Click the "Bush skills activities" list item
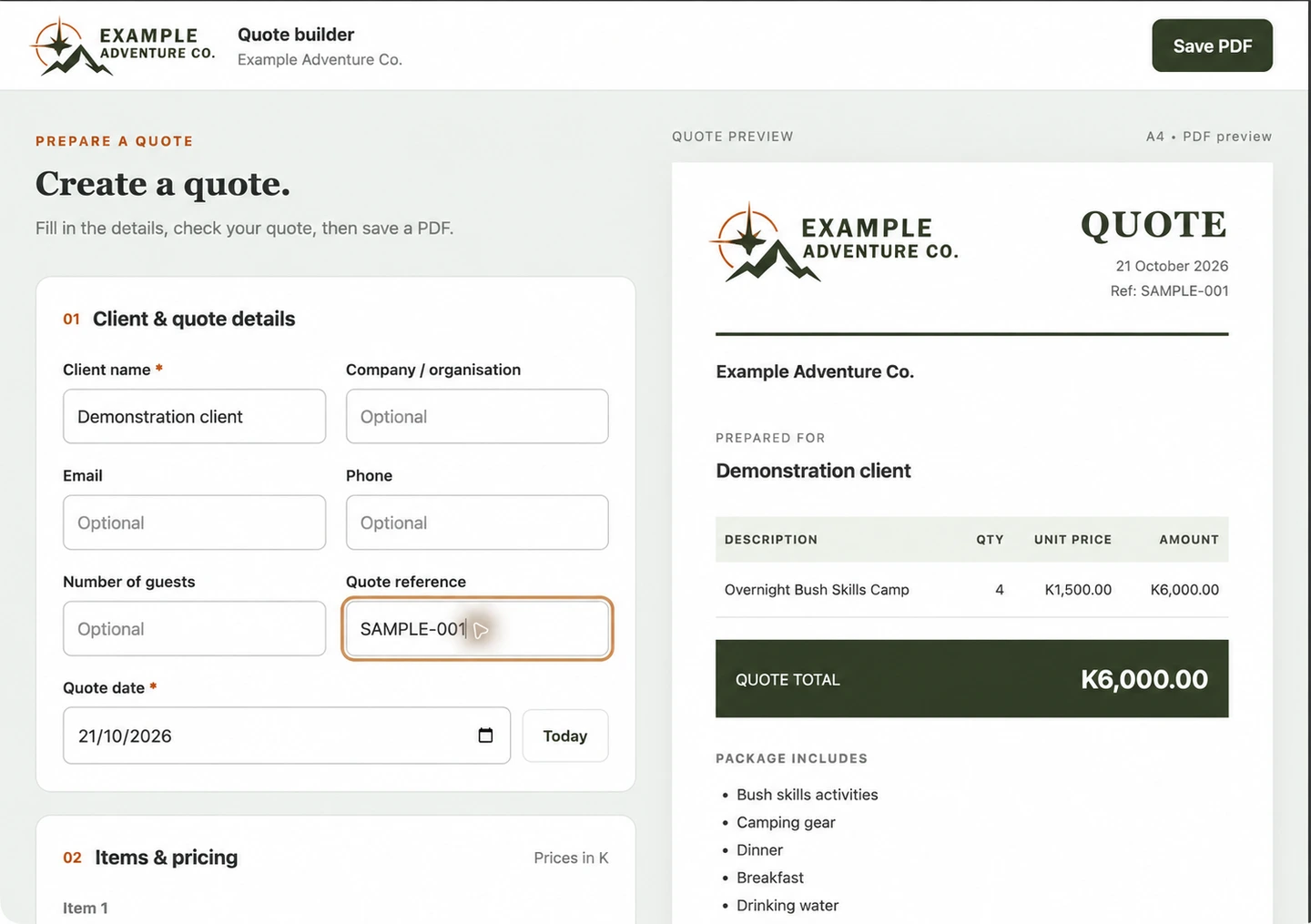 (808, 795)
